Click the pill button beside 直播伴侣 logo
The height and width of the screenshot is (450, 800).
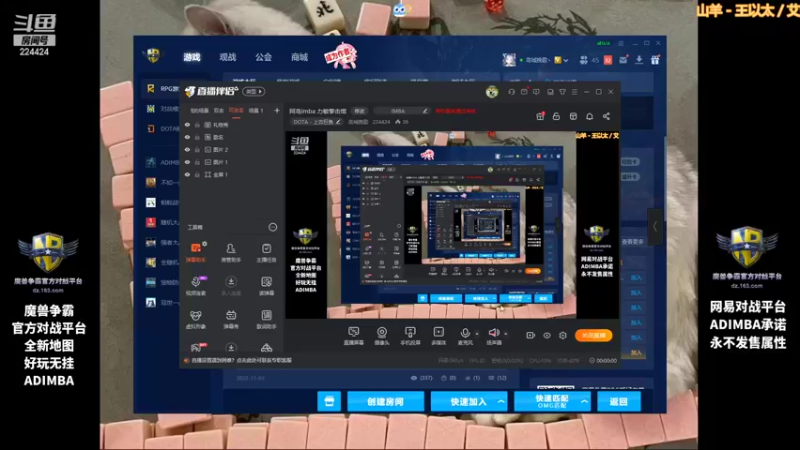254,92
